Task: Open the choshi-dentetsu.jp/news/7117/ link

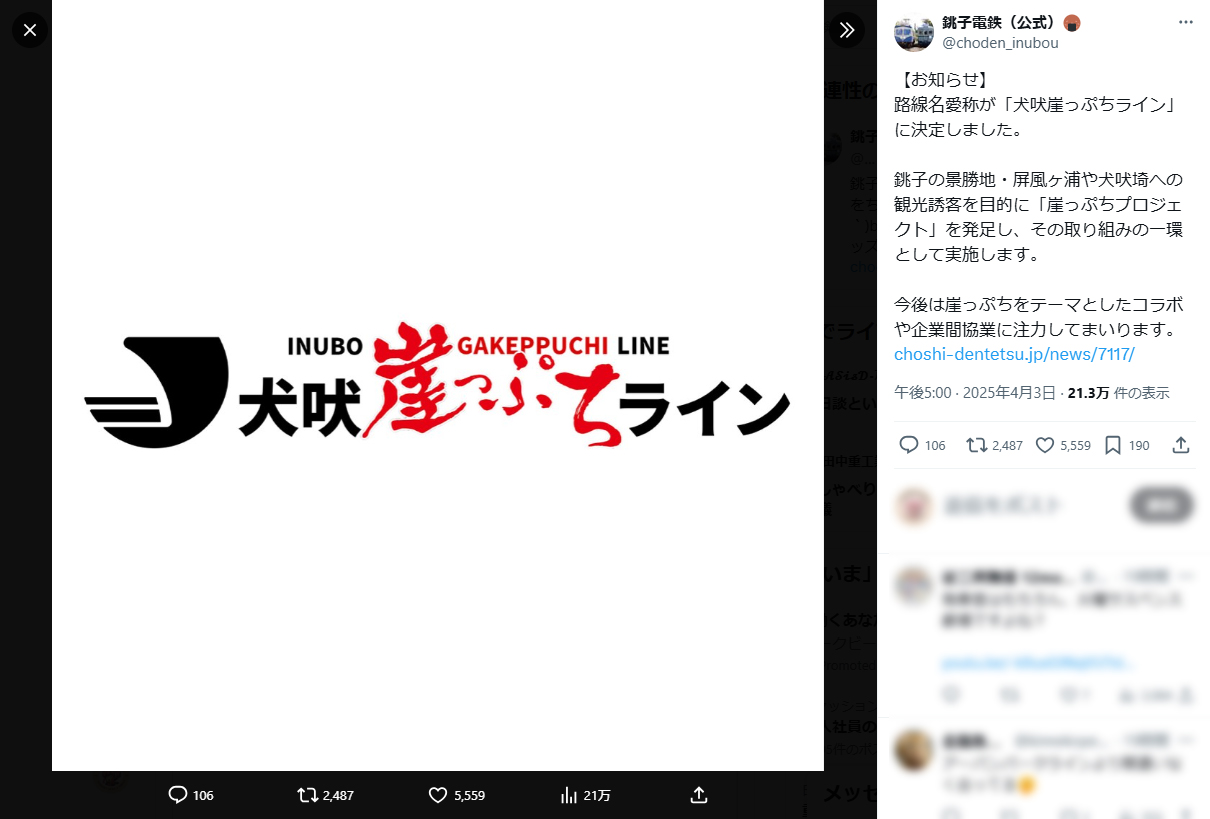Action: pyautogui.click(x=1014, y=354)
